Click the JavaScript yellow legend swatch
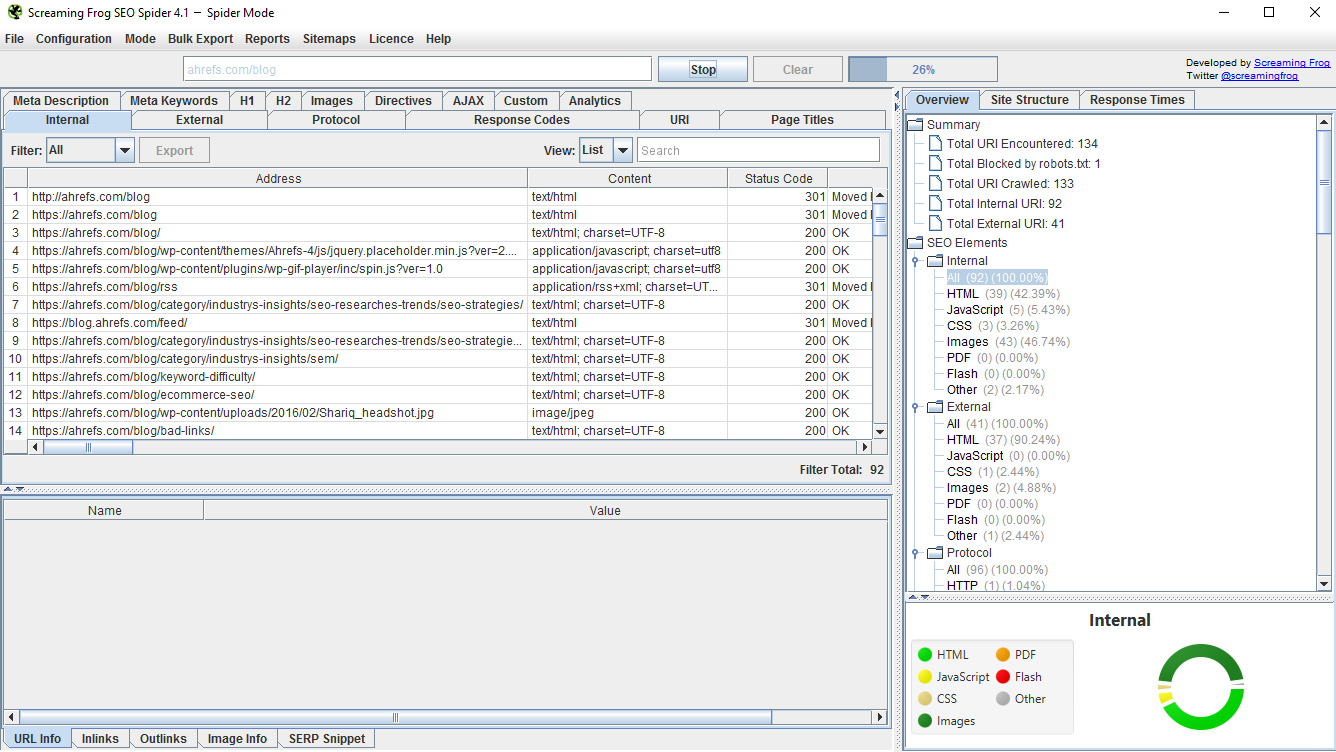1336x752 pixels. coord(924,677)
